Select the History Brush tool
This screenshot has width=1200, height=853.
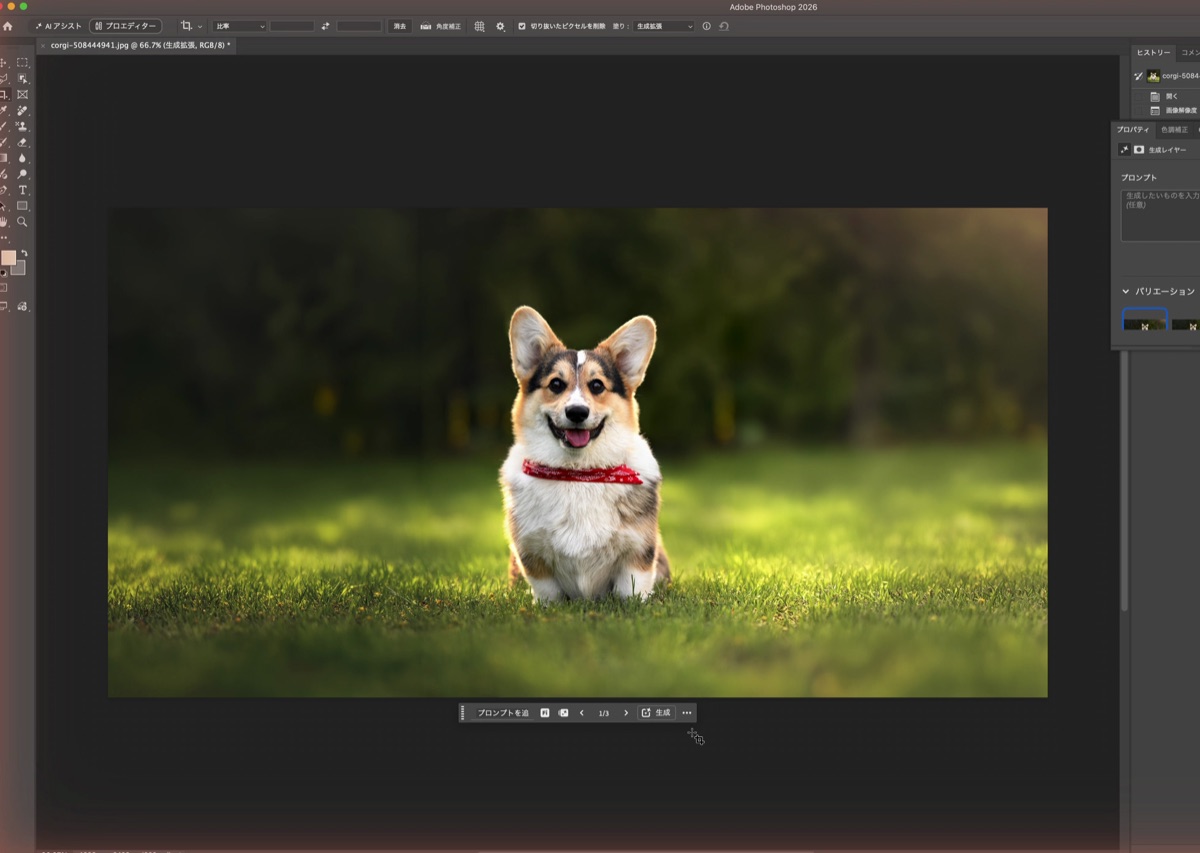tap(5, 142)
